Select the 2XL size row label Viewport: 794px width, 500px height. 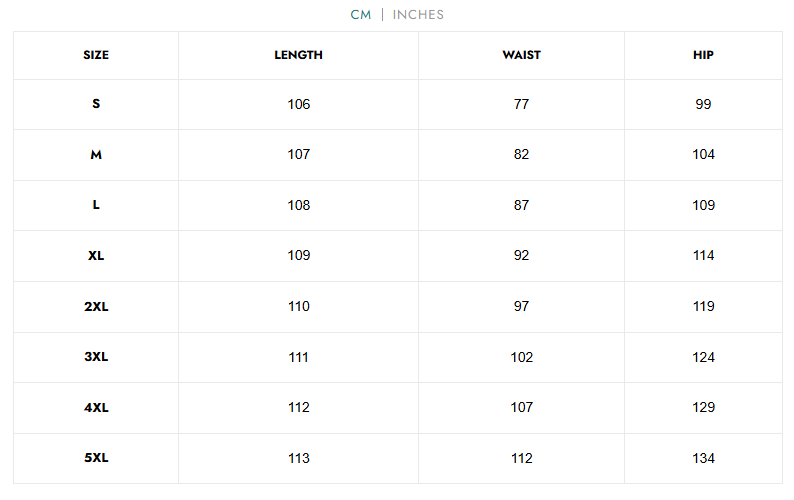click(x=96, y=306)
